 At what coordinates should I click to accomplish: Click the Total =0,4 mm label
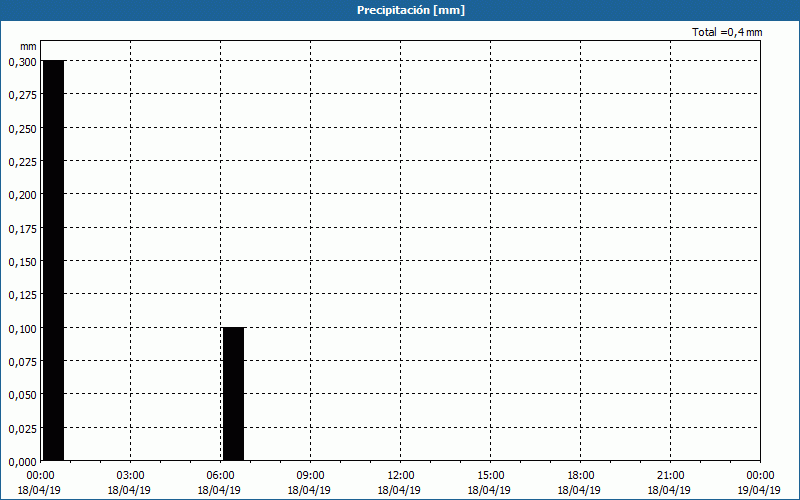[727, 32]
